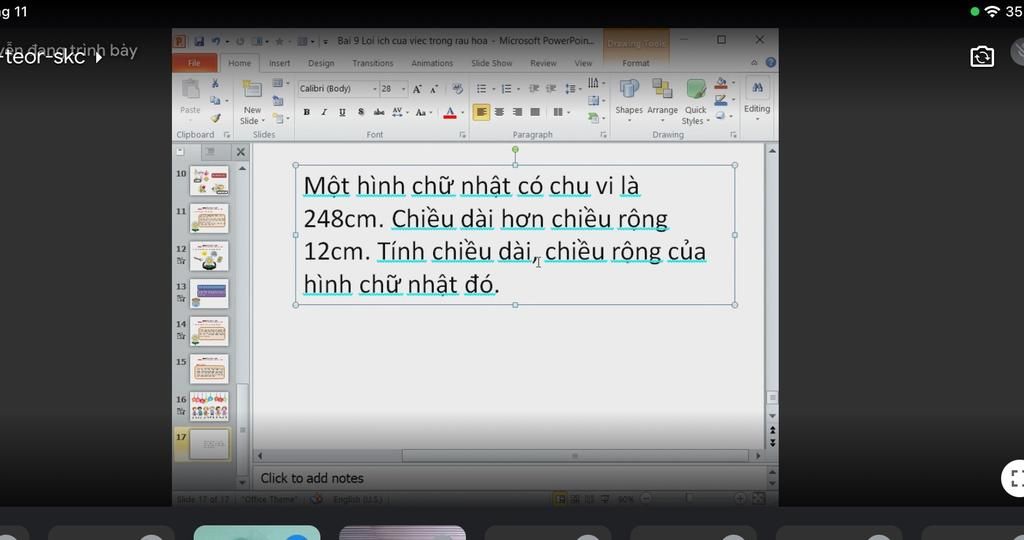Toggle Justify text alignment

coord(536,112)
